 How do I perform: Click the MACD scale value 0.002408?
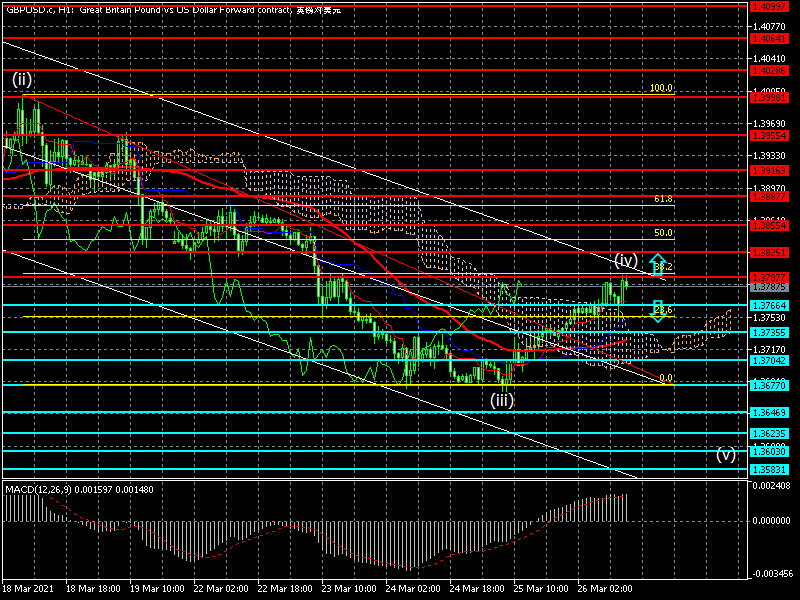tap(771, 486)
